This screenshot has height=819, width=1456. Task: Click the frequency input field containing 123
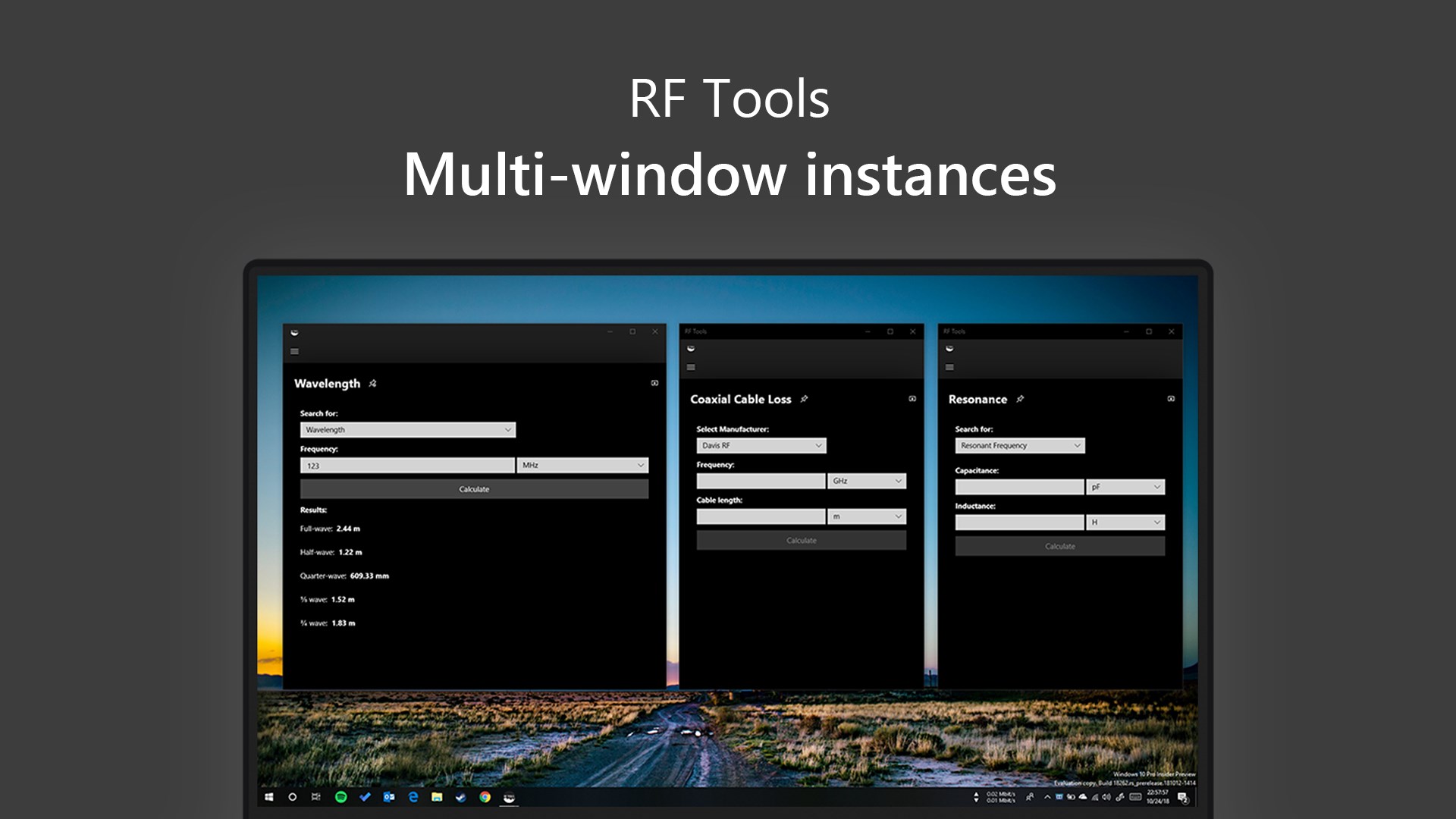pos(407,465)
